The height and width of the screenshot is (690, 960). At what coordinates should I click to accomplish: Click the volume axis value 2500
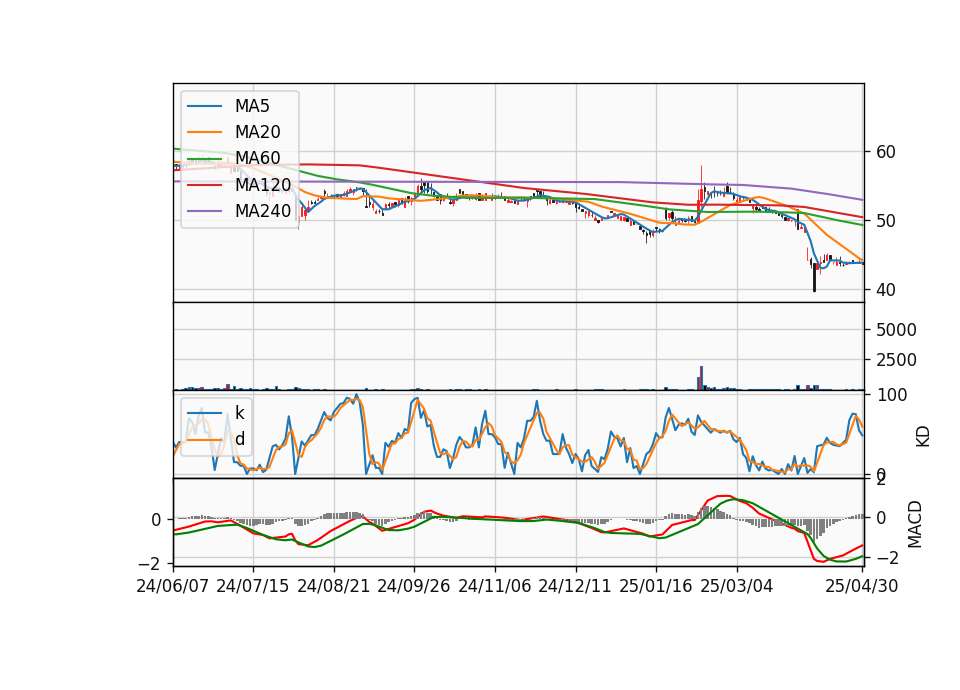[x=896, y=360]
